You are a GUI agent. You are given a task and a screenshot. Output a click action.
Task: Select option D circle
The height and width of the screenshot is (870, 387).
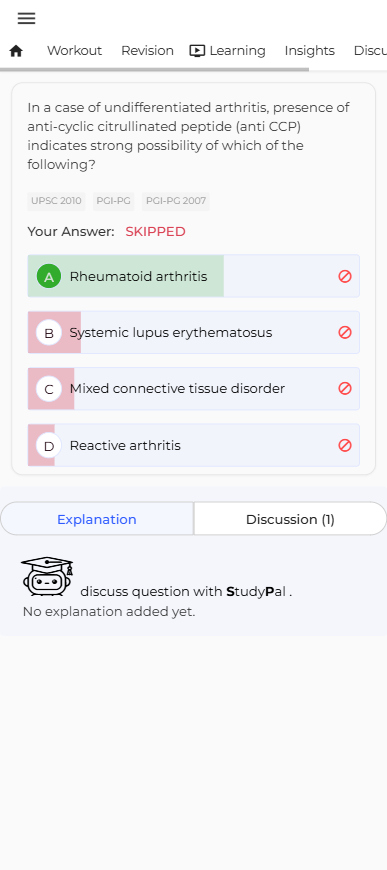click(49, 446)
